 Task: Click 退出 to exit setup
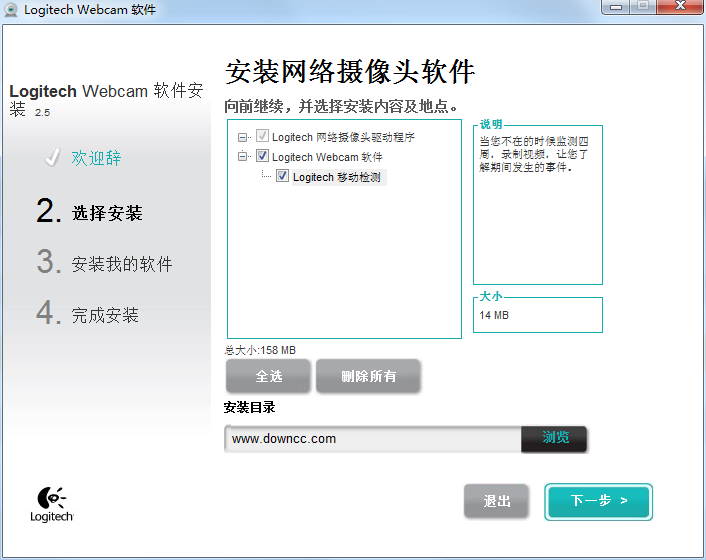[x=496, y=501]
